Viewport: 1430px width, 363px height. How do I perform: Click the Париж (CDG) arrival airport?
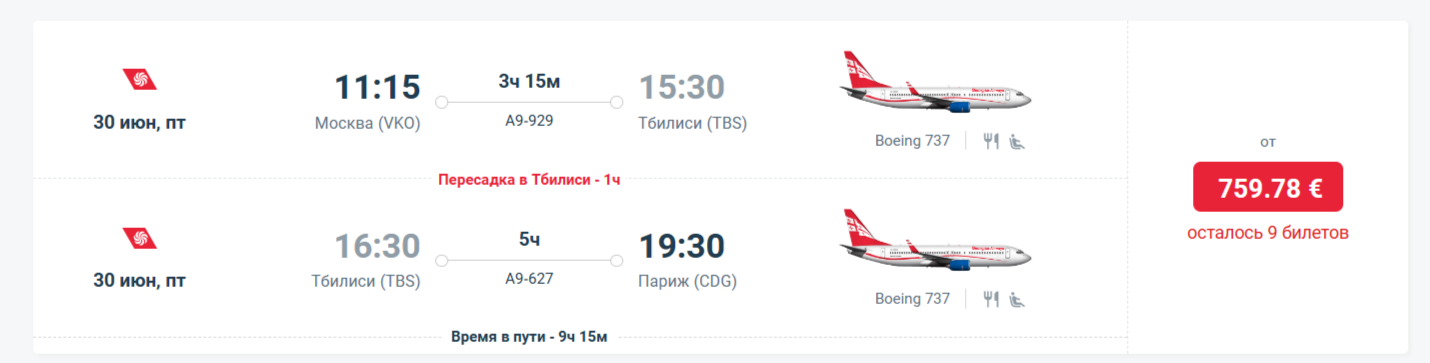(688, 282)
